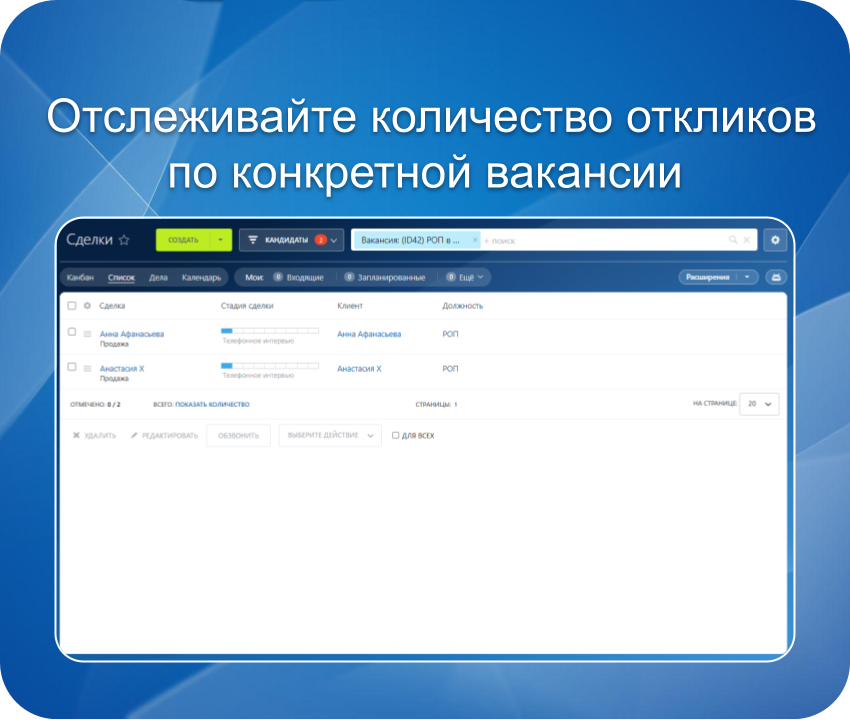Image resolution: width=850 pixels, height=720 pixels.
Task: Switch to the Календарь view
Action: click(201, 277)
